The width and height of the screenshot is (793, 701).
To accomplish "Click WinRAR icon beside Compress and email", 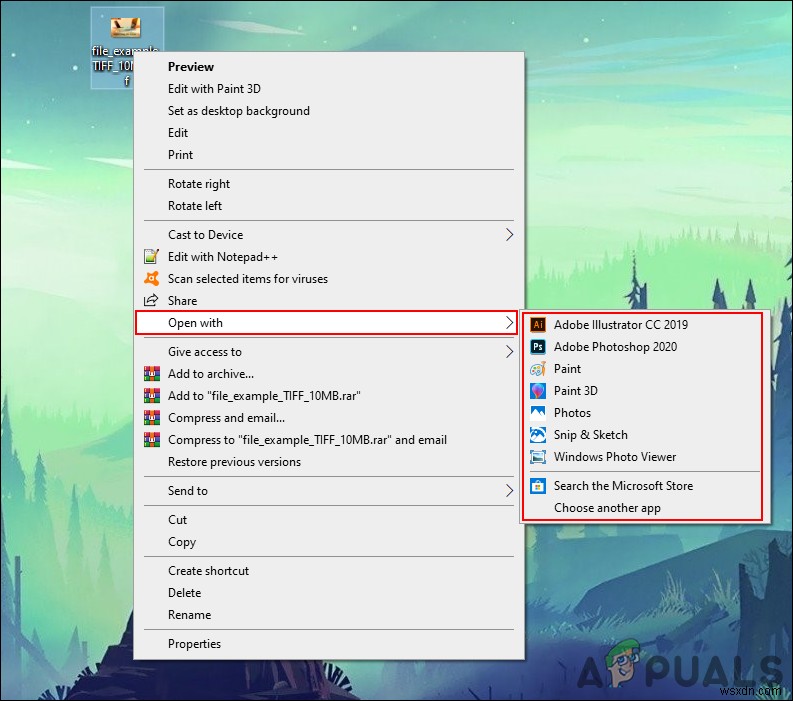I will coord(152,418).
